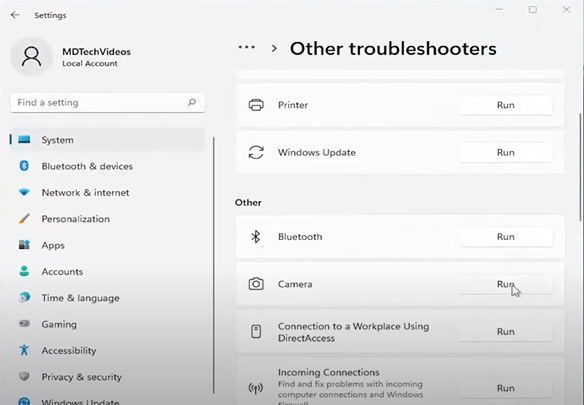584x405 pixels.
Task: Open Accessibility settings category
Action: 107,350
